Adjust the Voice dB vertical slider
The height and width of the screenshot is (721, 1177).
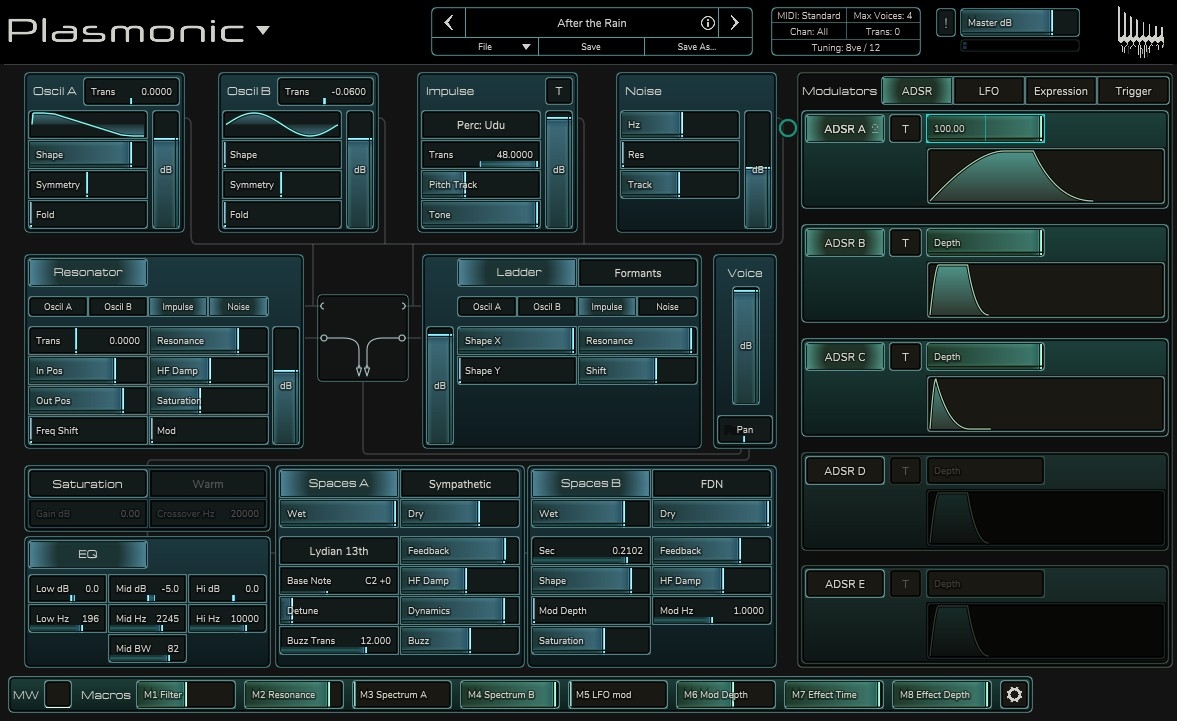click(x=745, y=346)
